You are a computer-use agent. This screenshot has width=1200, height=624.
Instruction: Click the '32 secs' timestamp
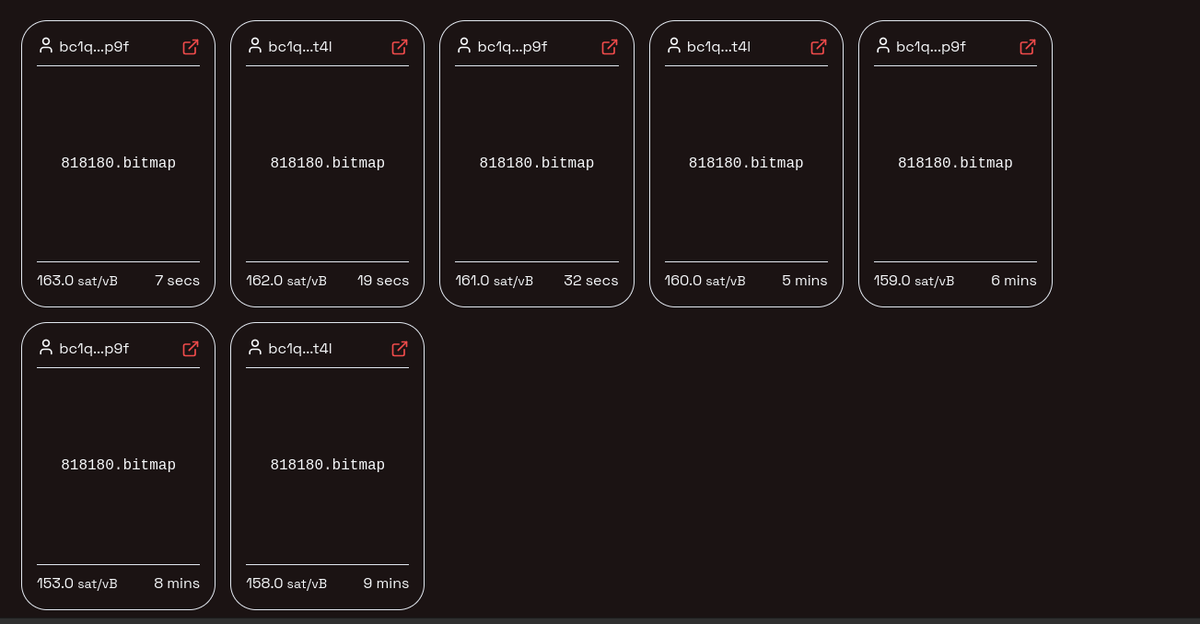point(591,281)
